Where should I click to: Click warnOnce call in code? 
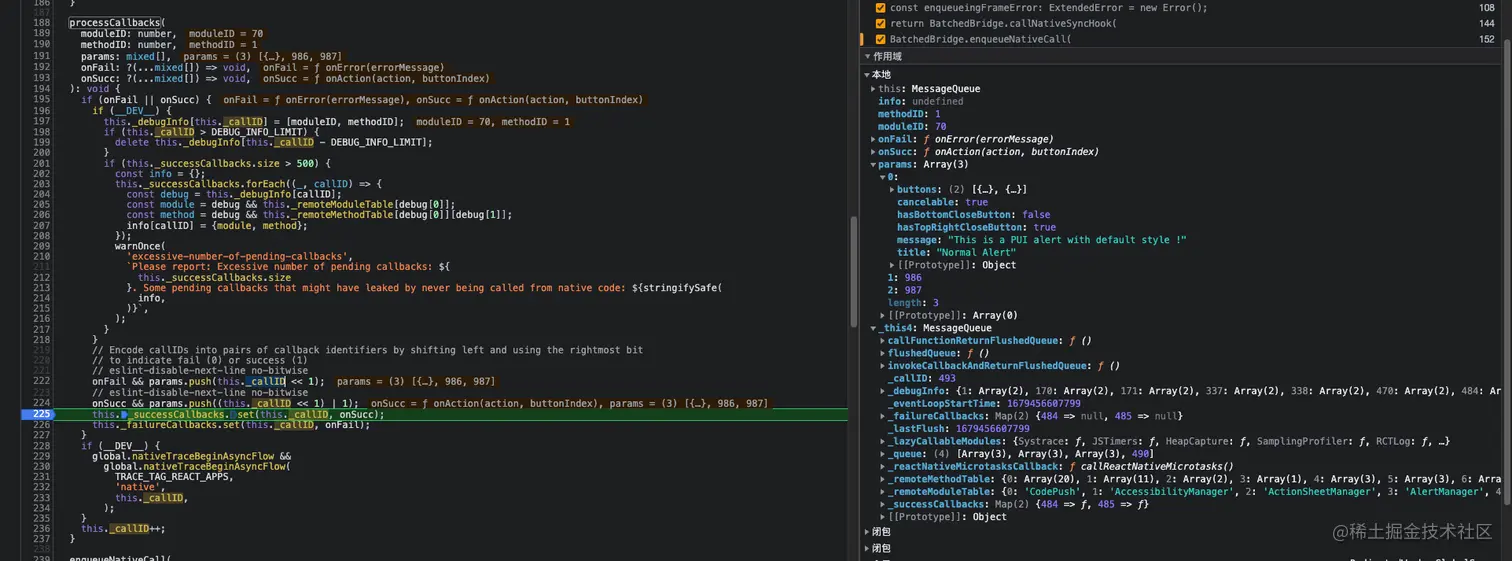139,245
